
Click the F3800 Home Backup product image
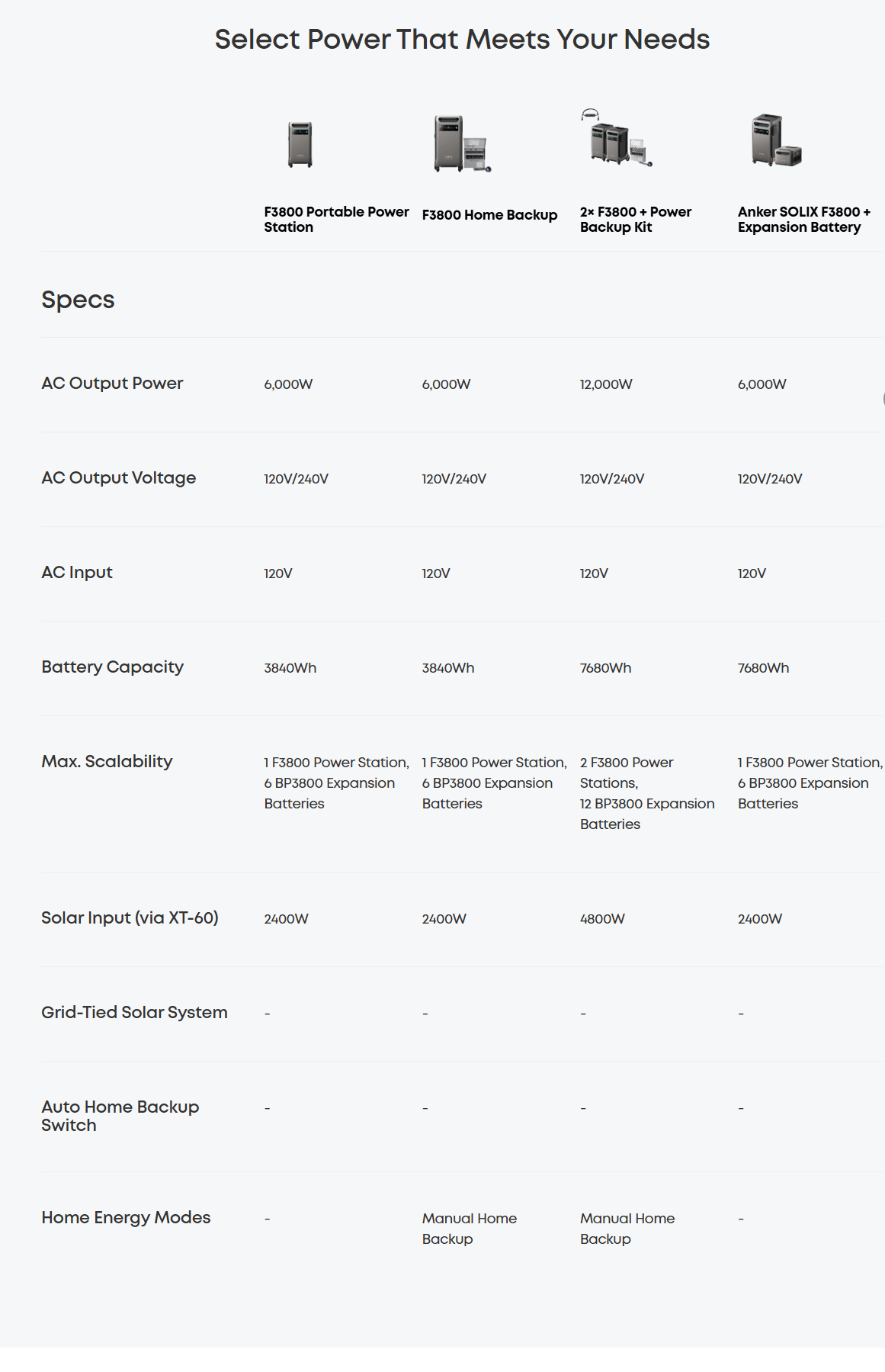click(460, 143)
